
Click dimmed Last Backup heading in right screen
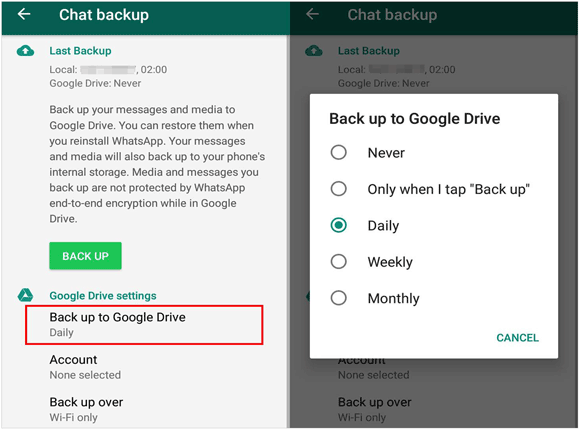(369, 51)
